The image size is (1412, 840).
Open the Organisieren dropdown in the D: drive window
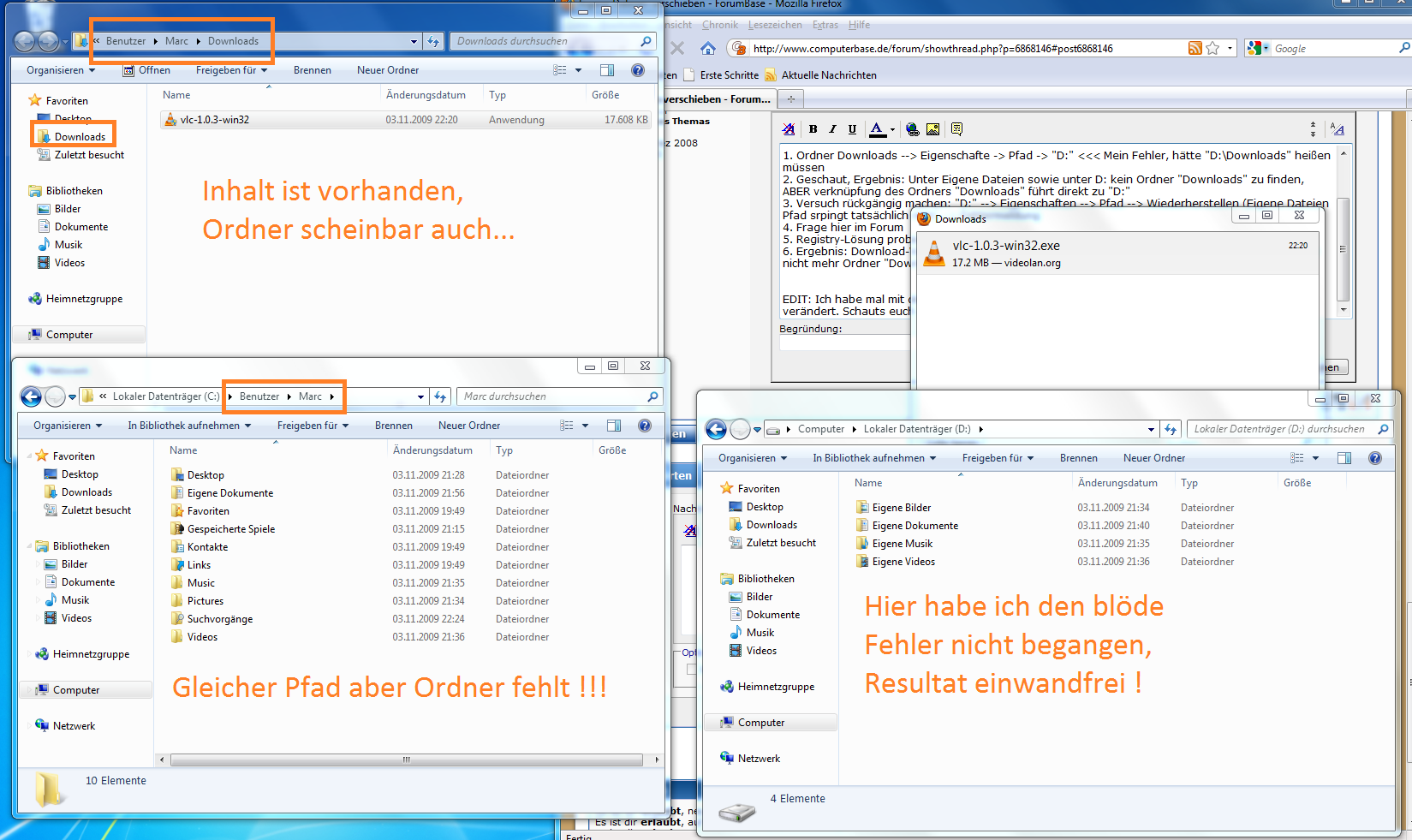coord(753,458)
